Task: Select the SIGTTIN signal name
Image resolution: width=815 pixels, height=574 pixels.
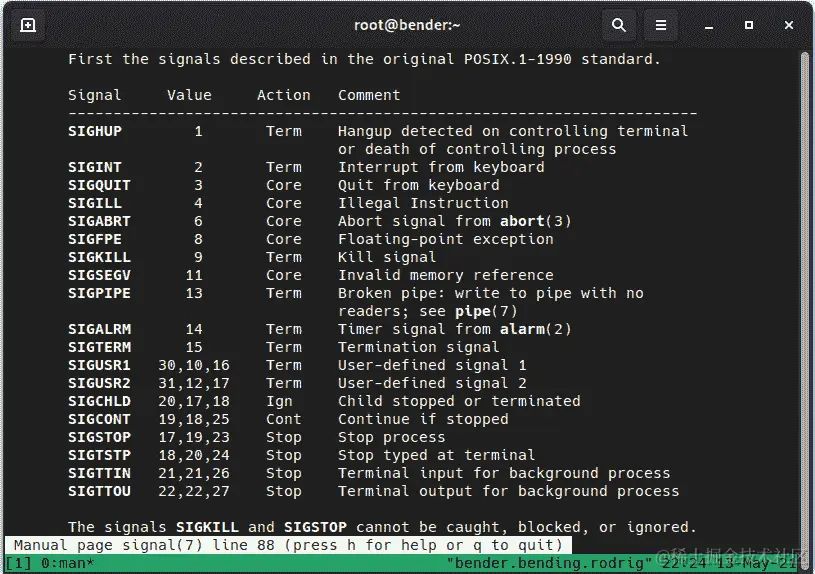Action: 99,473
